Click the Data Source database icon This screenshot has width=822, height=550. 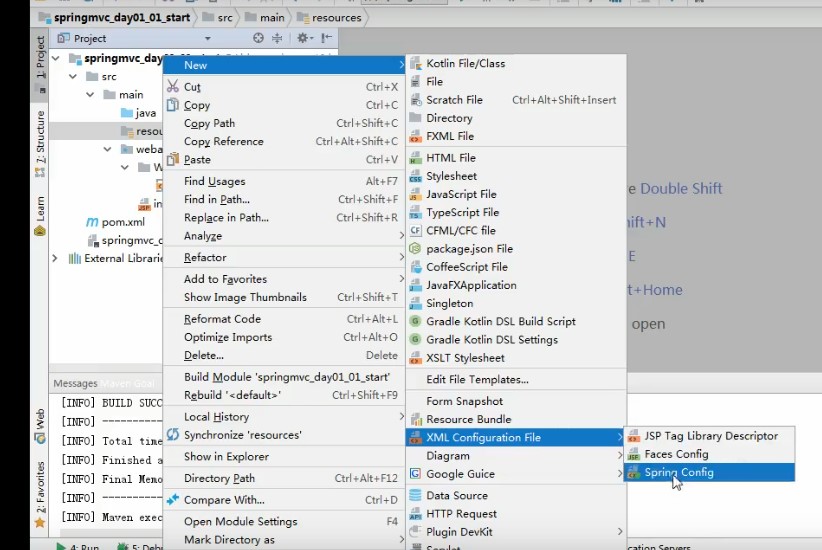(x=415, y=495)
